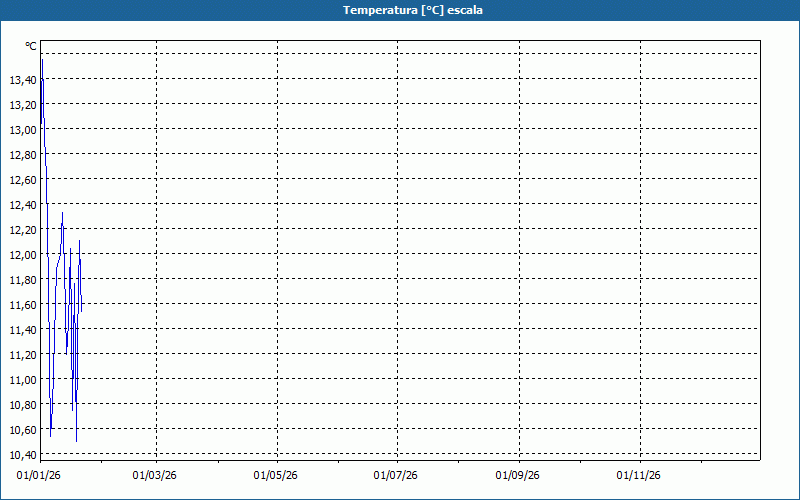Pick the 11,20 axis tick label

click(23, 355)
